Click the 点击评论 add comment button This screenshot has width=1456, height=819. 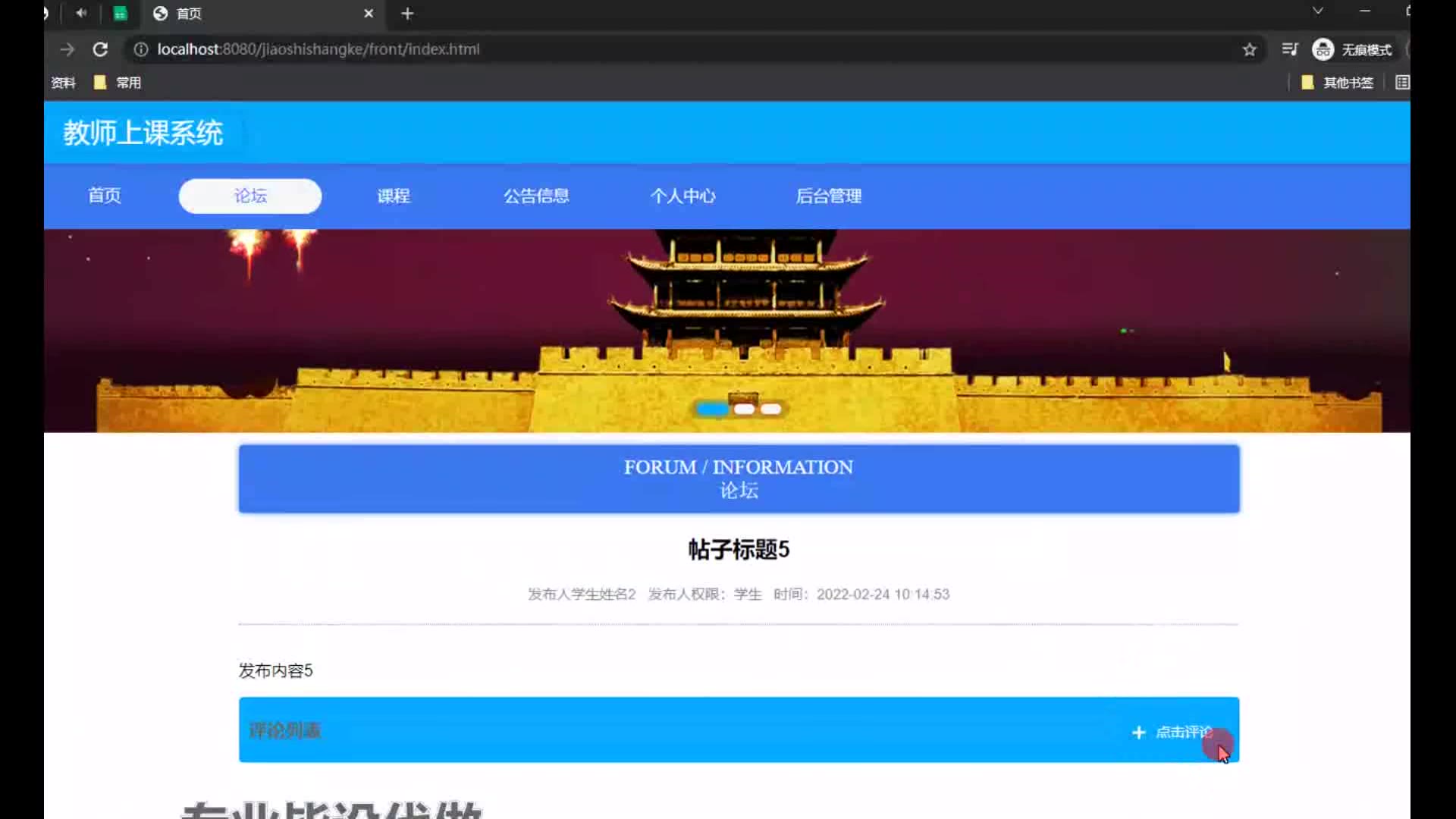coord(1172,732)
